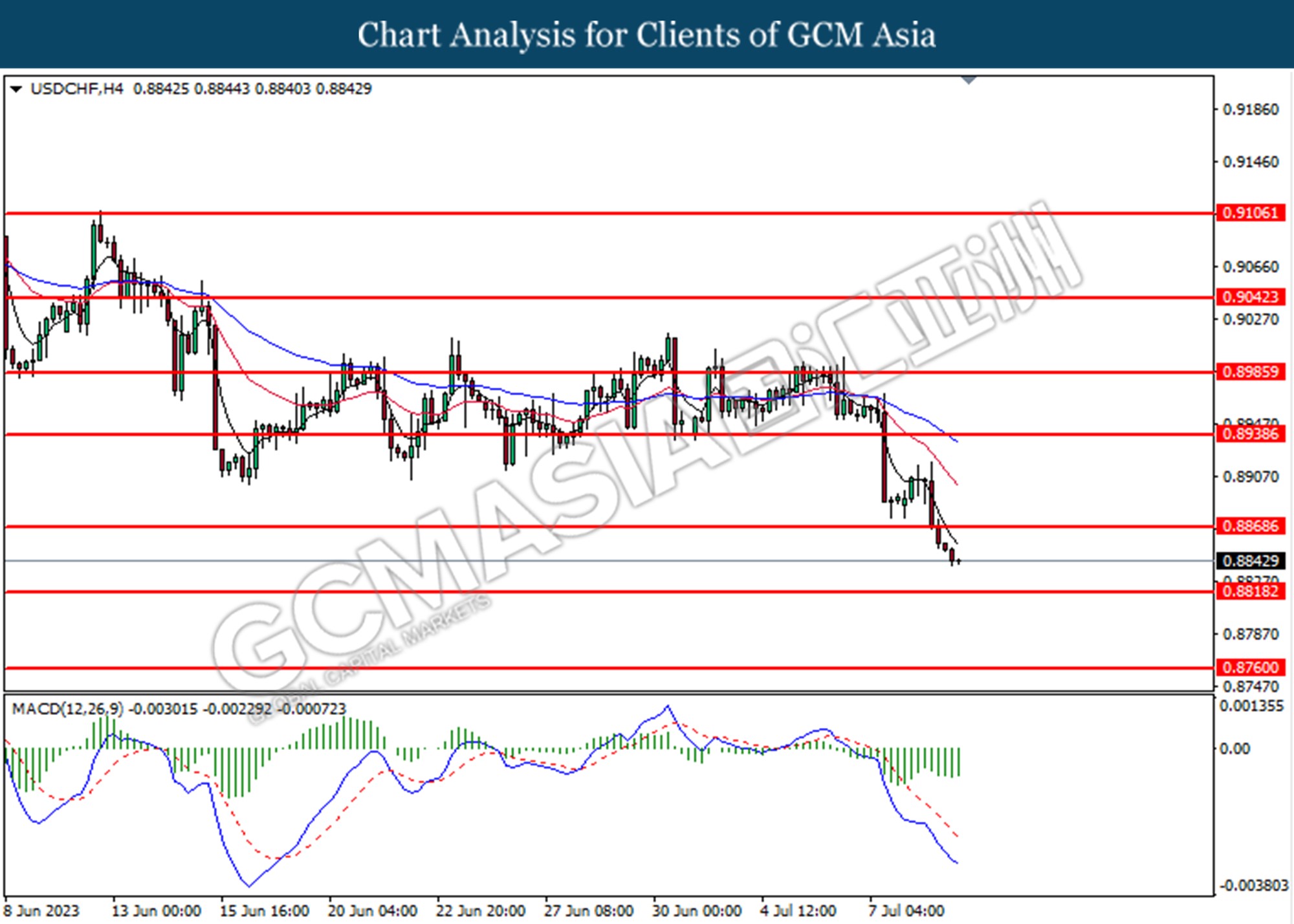The width and height of the screenshot is (1294, 924).
Task: Click the OHLC values 0.88425 0.88443 0.88403 0.88429
Action: (252, 89)
